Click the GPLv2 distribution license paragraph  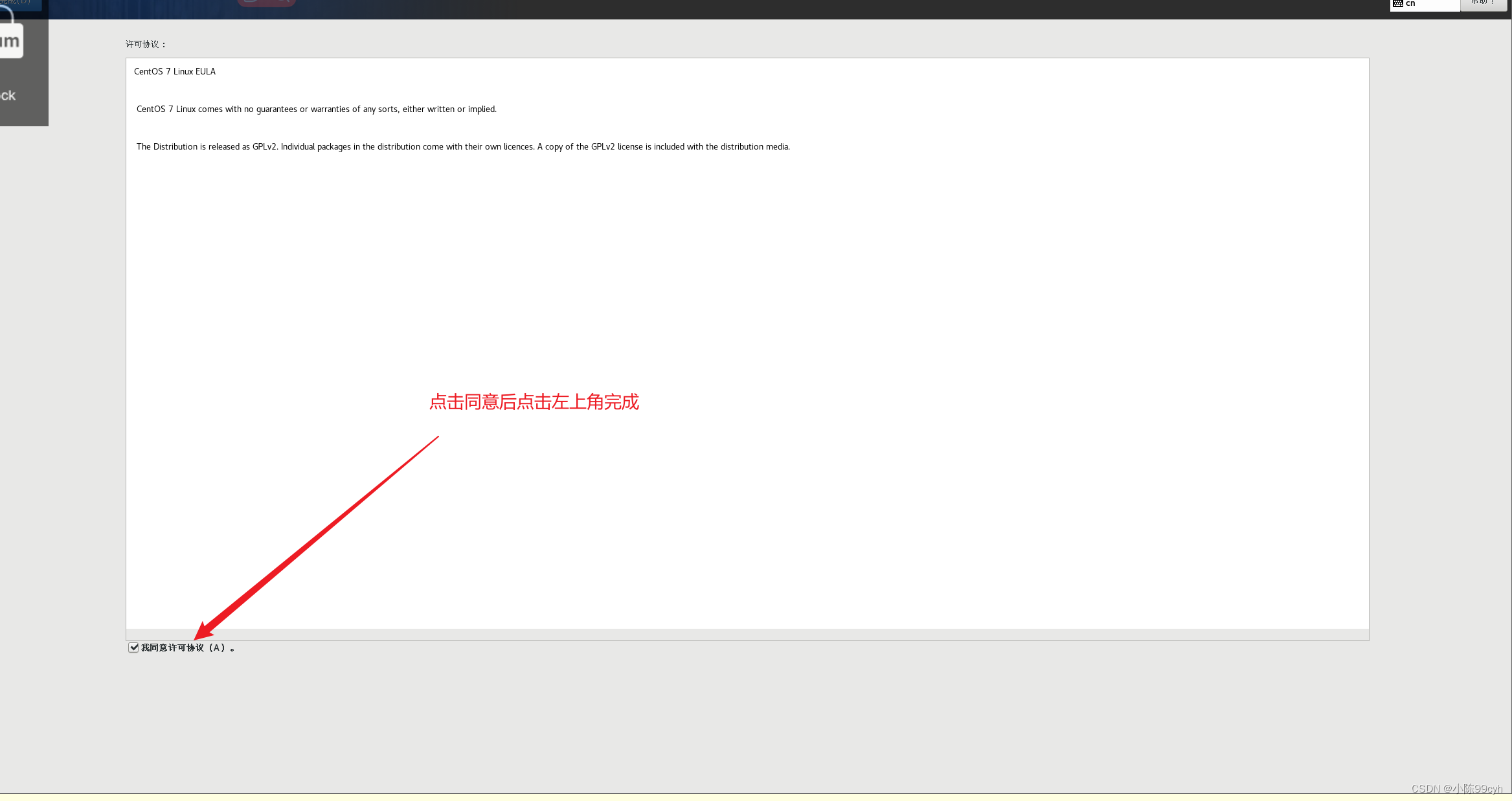pos(462,146)
